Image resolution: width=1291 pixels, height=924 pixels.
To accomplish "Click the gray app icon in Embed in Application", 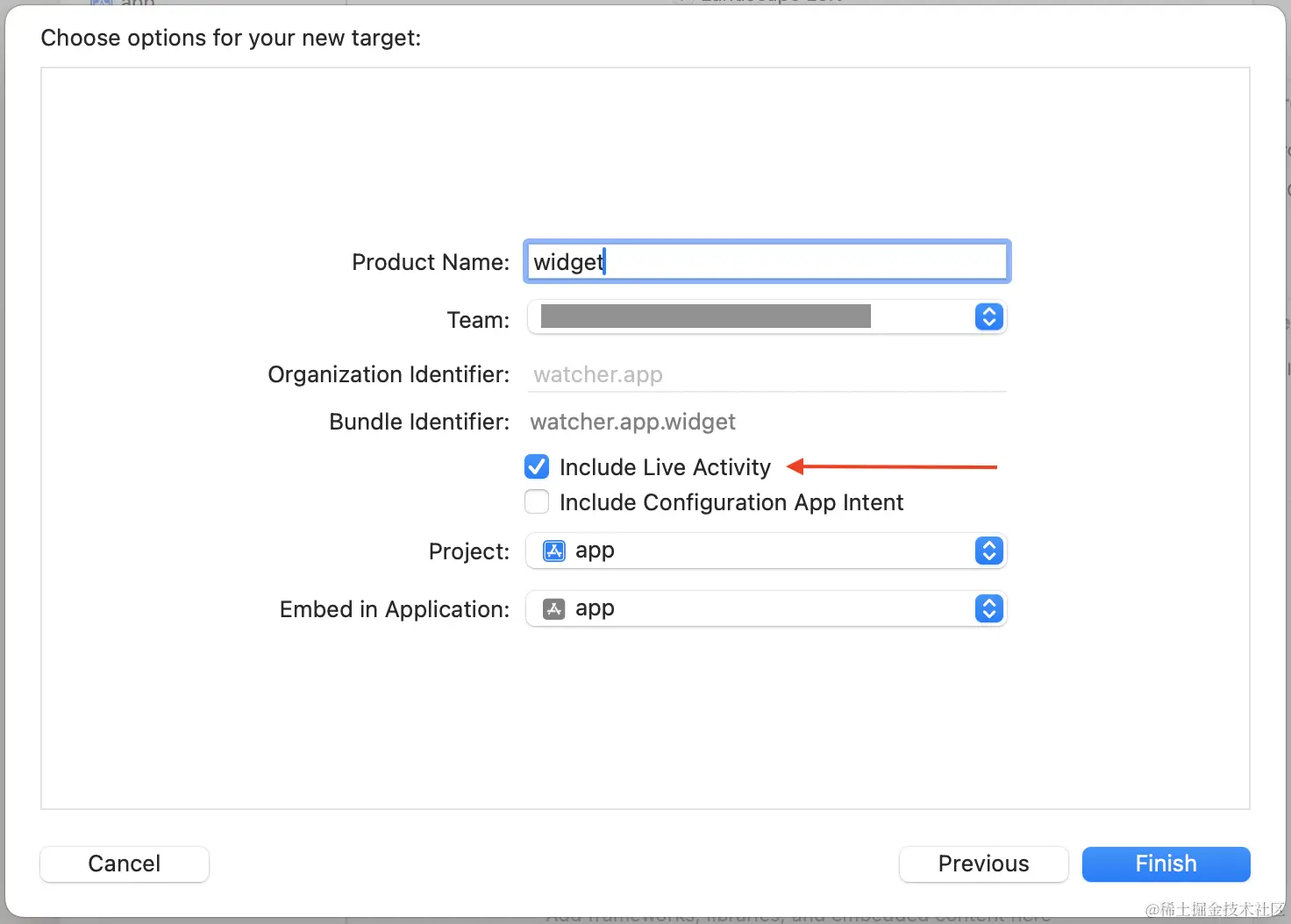I will [554, 608].
